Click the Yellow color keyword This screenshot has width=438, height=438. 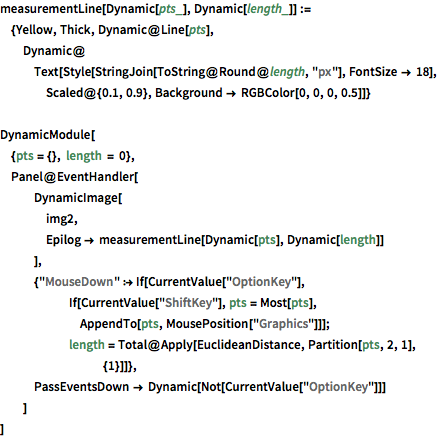point(34,30)
